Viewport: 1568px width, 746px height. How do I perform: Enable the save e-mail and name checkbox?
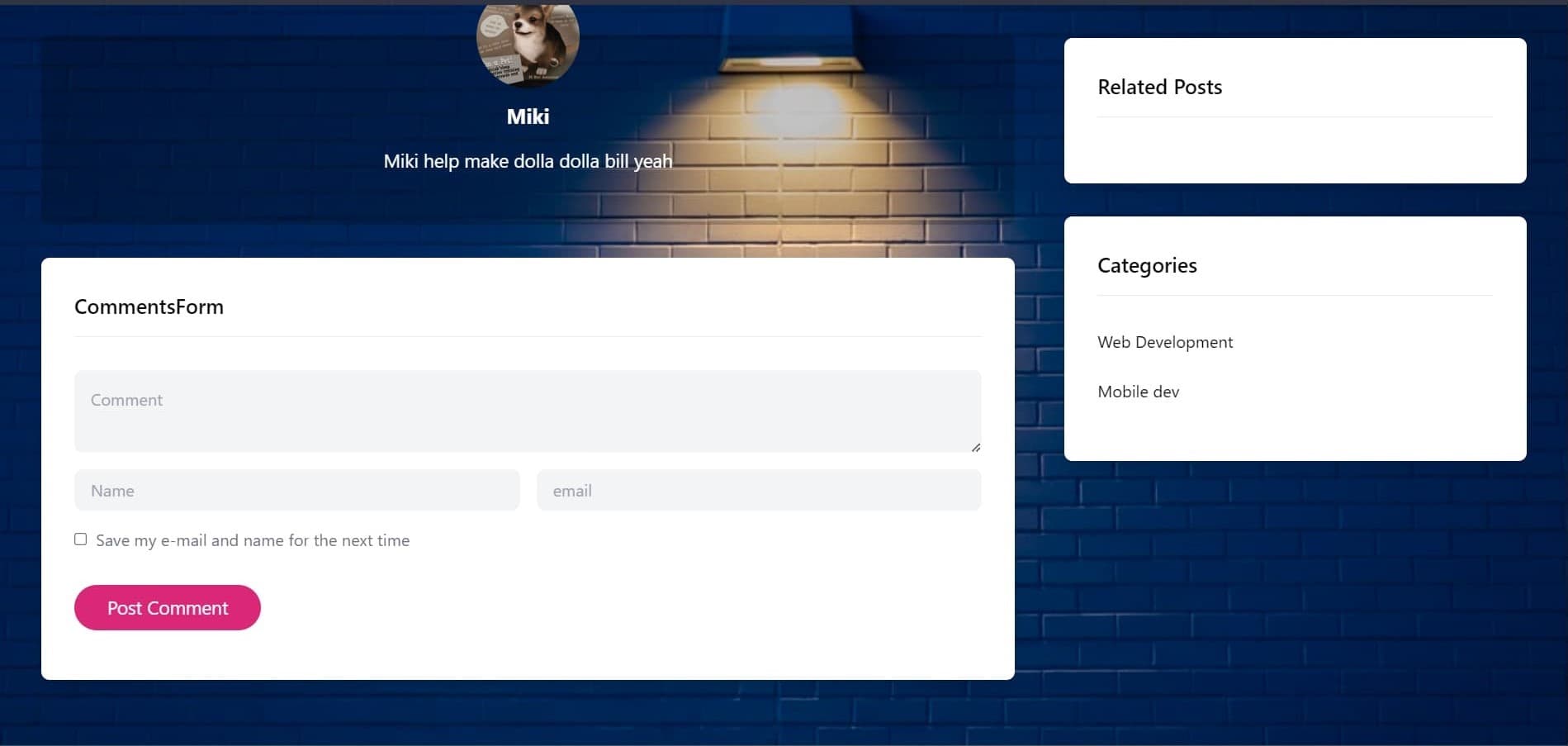(x=80, y=539)
